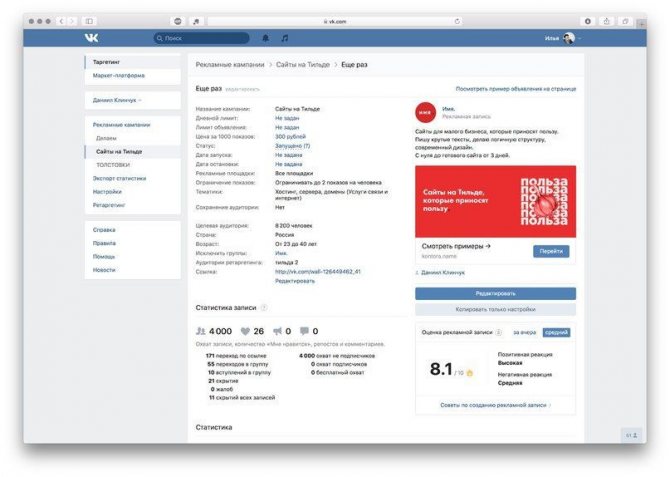Open the VK logo home link
The height and width of the screenshot is (477, 670).
91,38
